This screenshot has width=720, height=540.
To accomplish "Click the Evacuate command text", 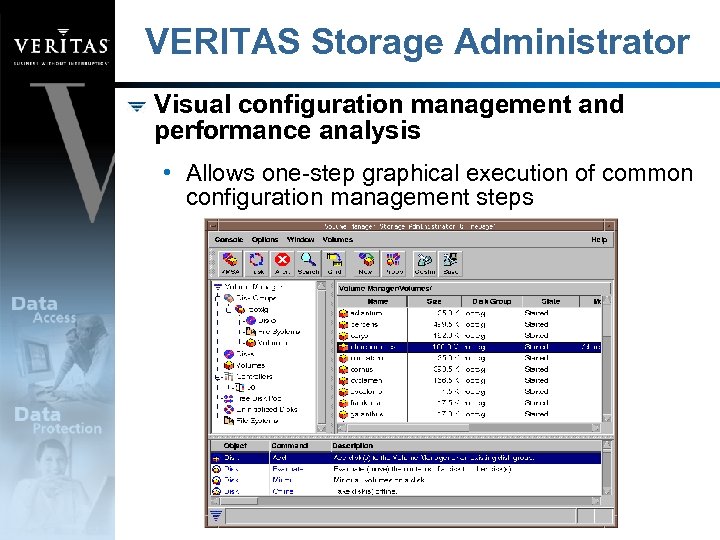I will point(287,469).
